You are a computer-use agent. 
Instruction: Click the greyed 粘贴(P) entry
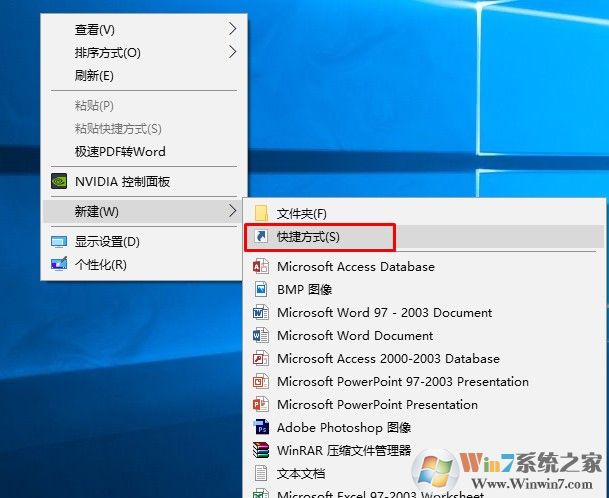tap(144, 105)
